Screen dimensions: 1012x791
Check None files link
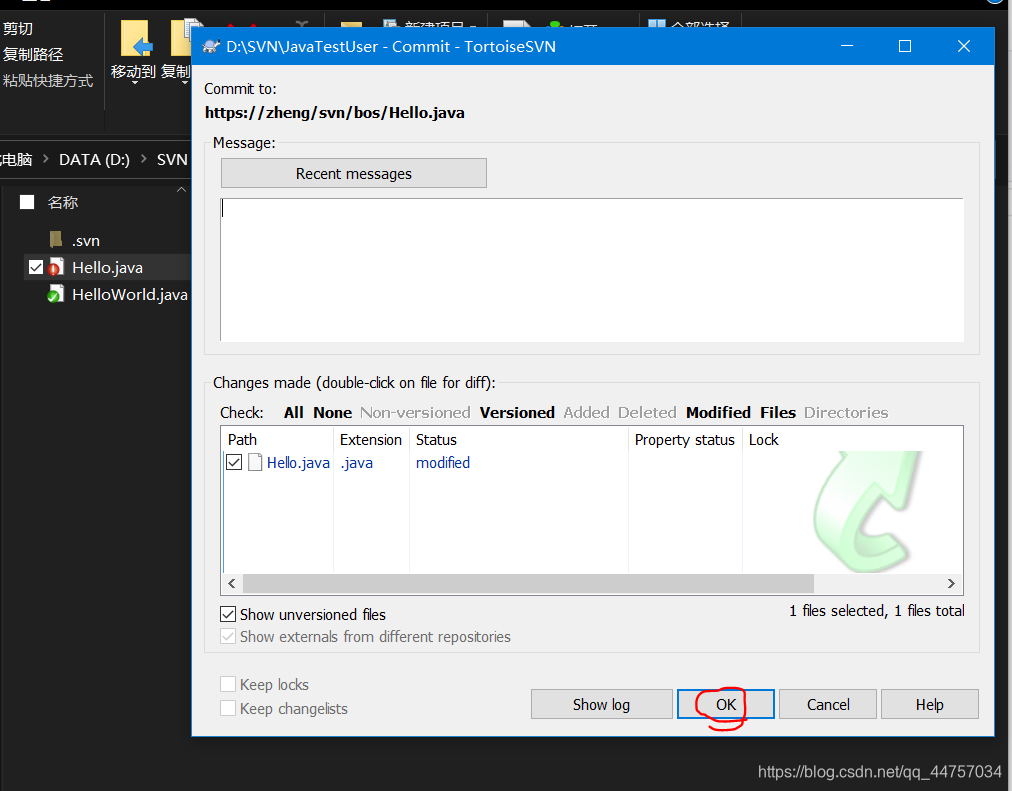[332, 412]
